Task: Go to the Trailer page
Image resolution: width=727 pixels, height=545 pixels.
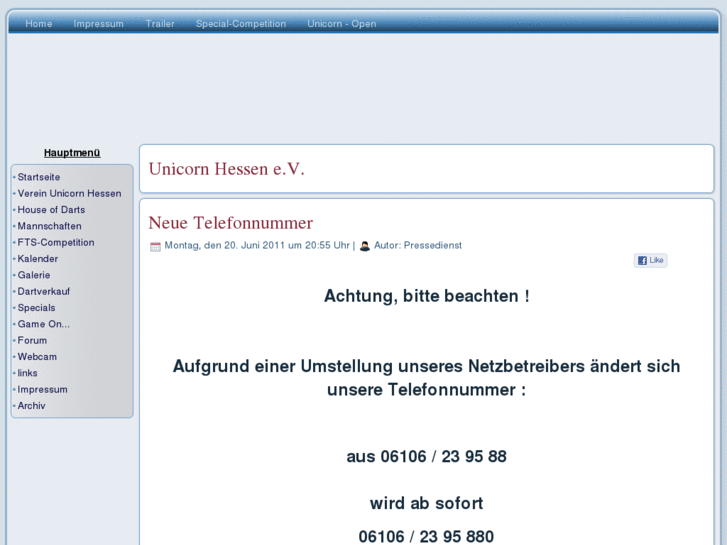Action: tap(160, 24)
